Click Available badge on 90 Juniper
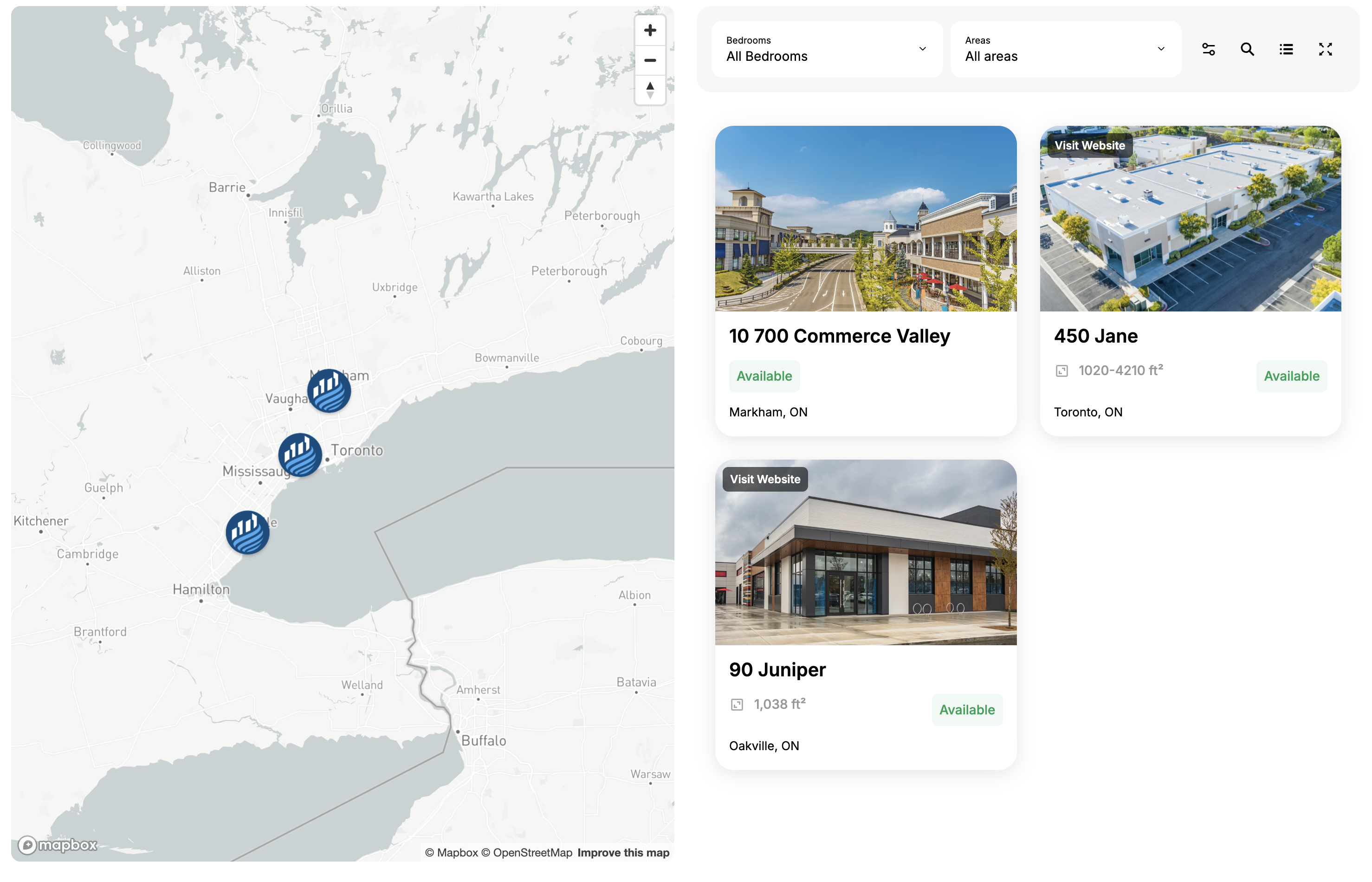 967,710
